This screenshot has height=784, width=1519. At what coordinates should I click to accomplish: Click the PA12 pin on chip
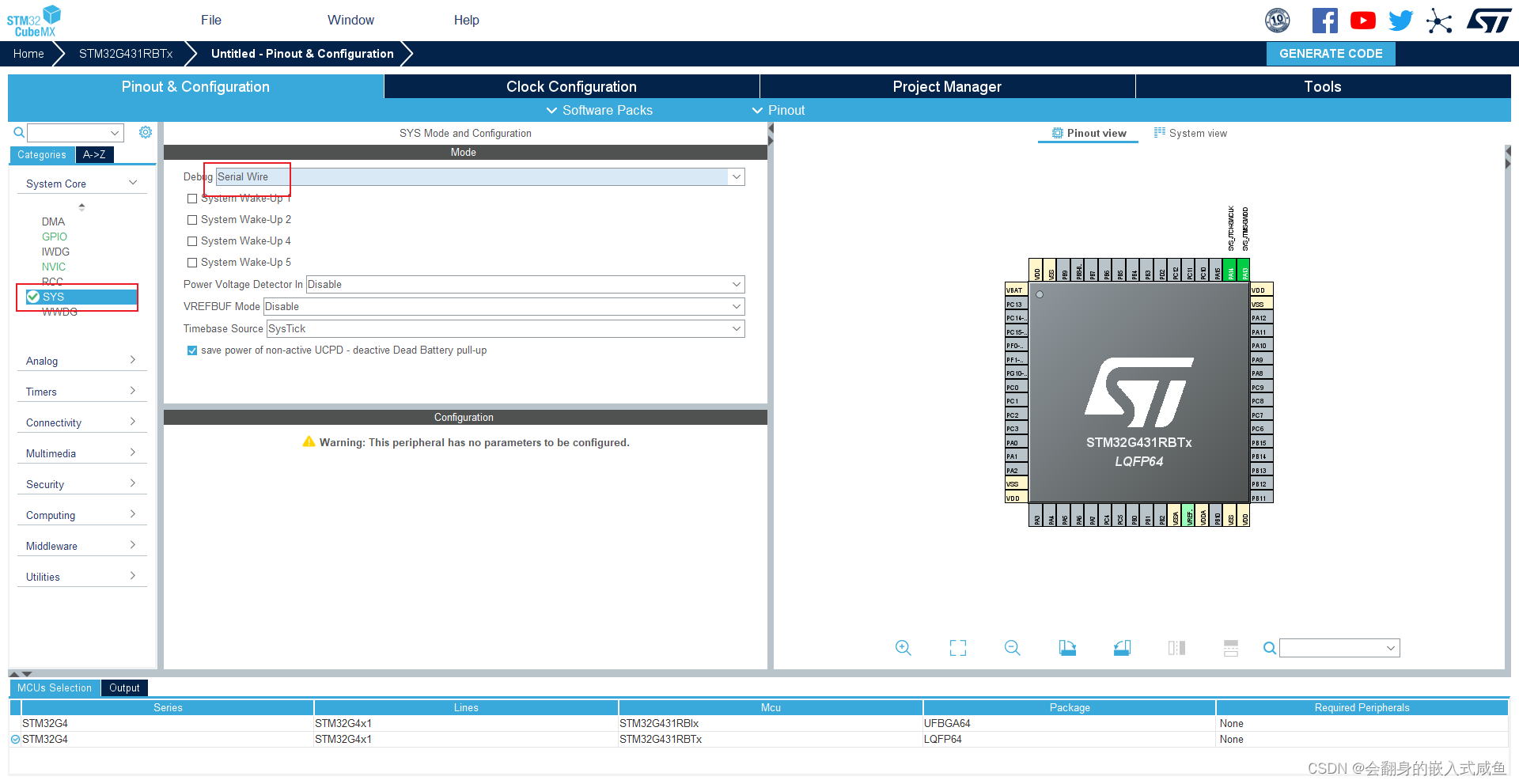click(1262, 318)
